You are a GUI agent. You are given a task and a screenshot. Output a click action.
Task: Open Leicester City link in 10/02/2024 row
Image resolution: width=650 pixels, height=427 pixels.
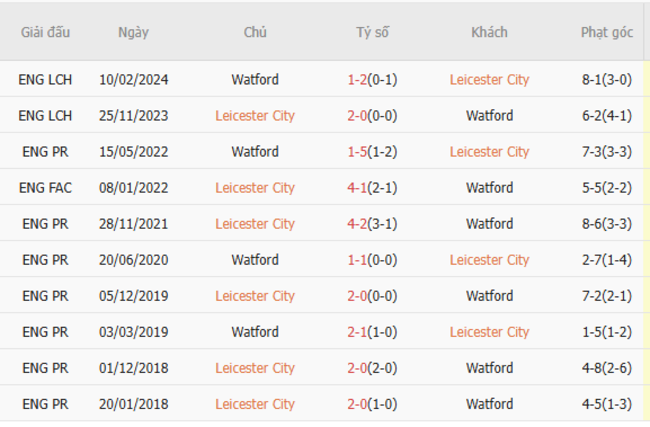(x=489, y=79)
